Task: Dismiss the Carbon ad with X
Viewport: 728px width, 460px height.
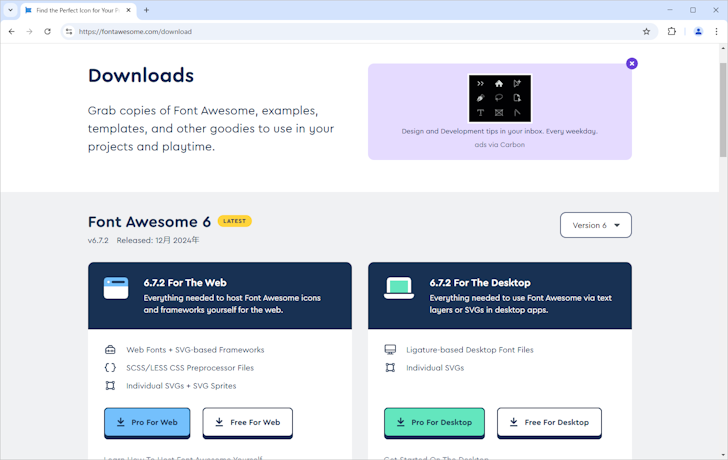Action: tap(631, 64)
